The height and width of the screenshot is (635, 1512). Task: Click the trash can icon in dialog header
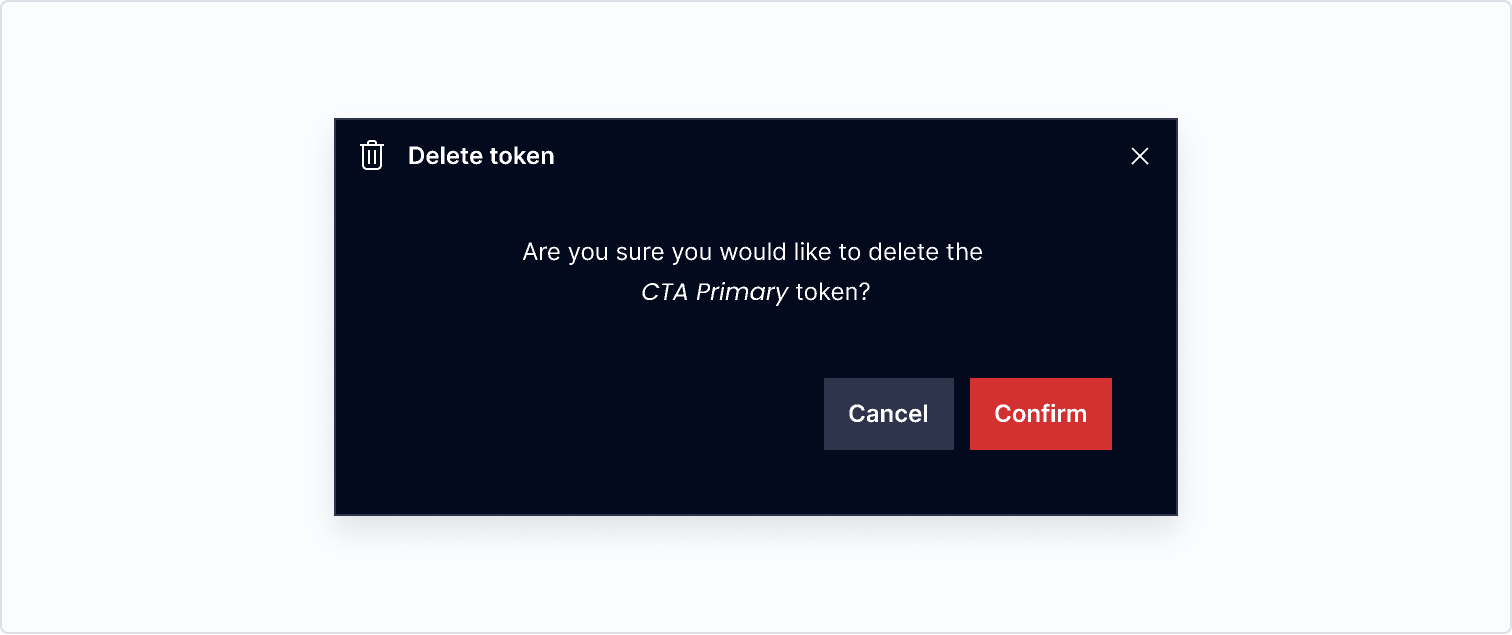coord(372,156)
